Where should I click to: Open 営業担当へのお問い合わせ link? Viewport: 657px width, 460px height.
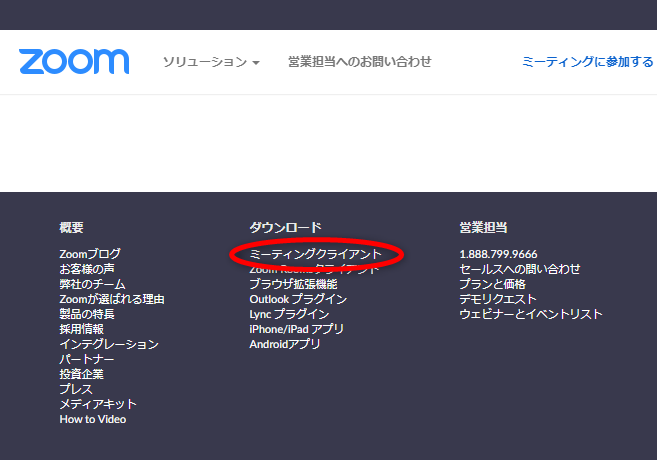(x=360, y=62)
